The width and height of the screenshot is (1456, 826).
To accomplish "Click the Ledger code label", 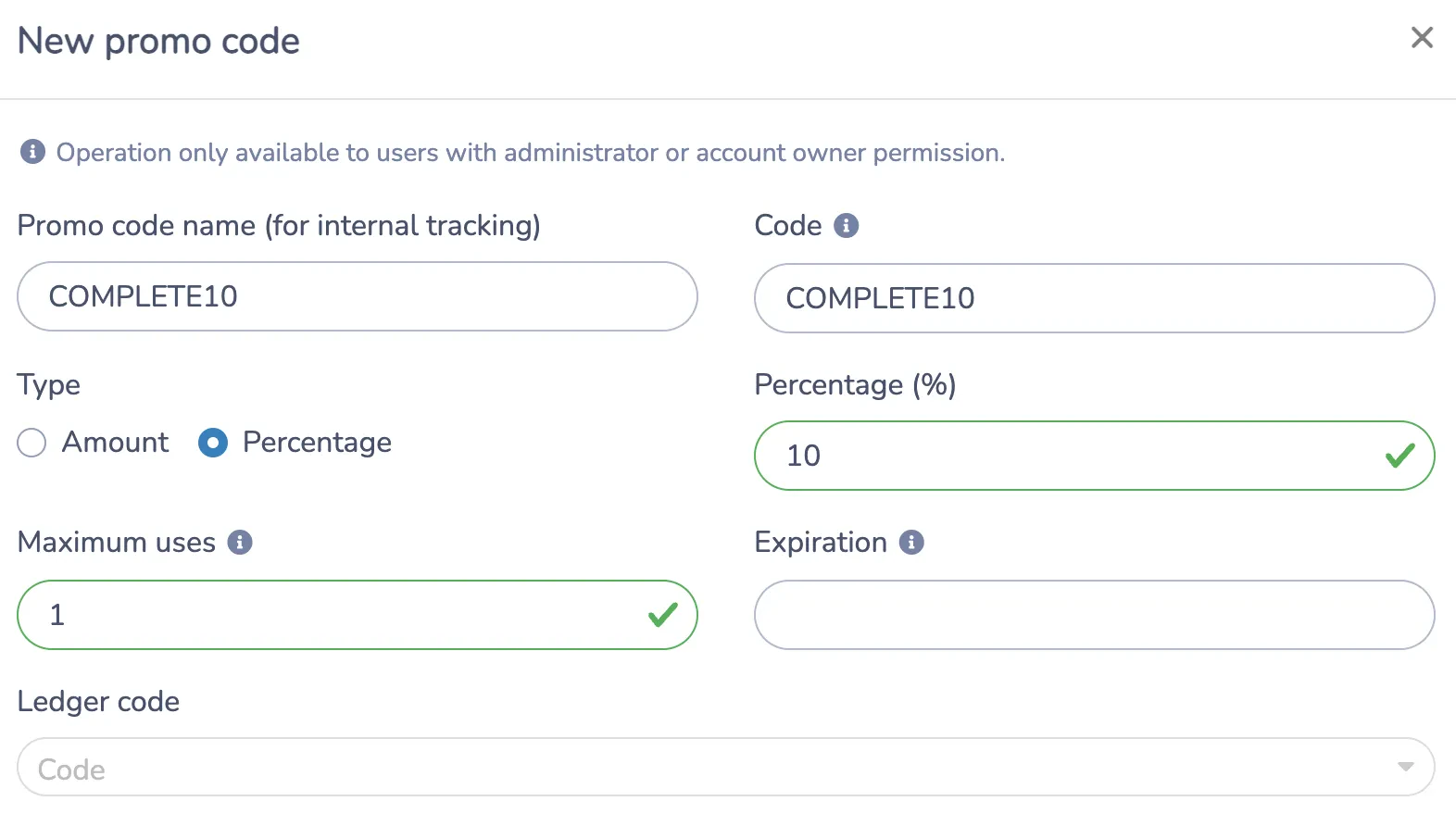I will [98, 702].
